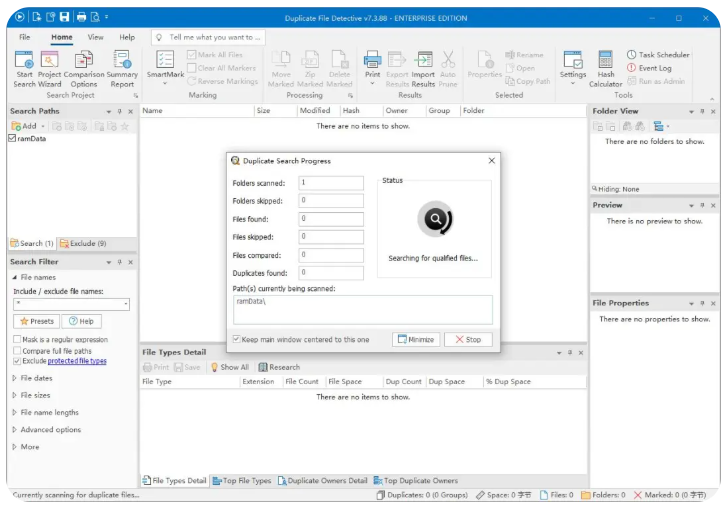Viewport: 727px width, 510px height.
Task: Switch to the View ribbon tab
Action: (x=96, y=37)
